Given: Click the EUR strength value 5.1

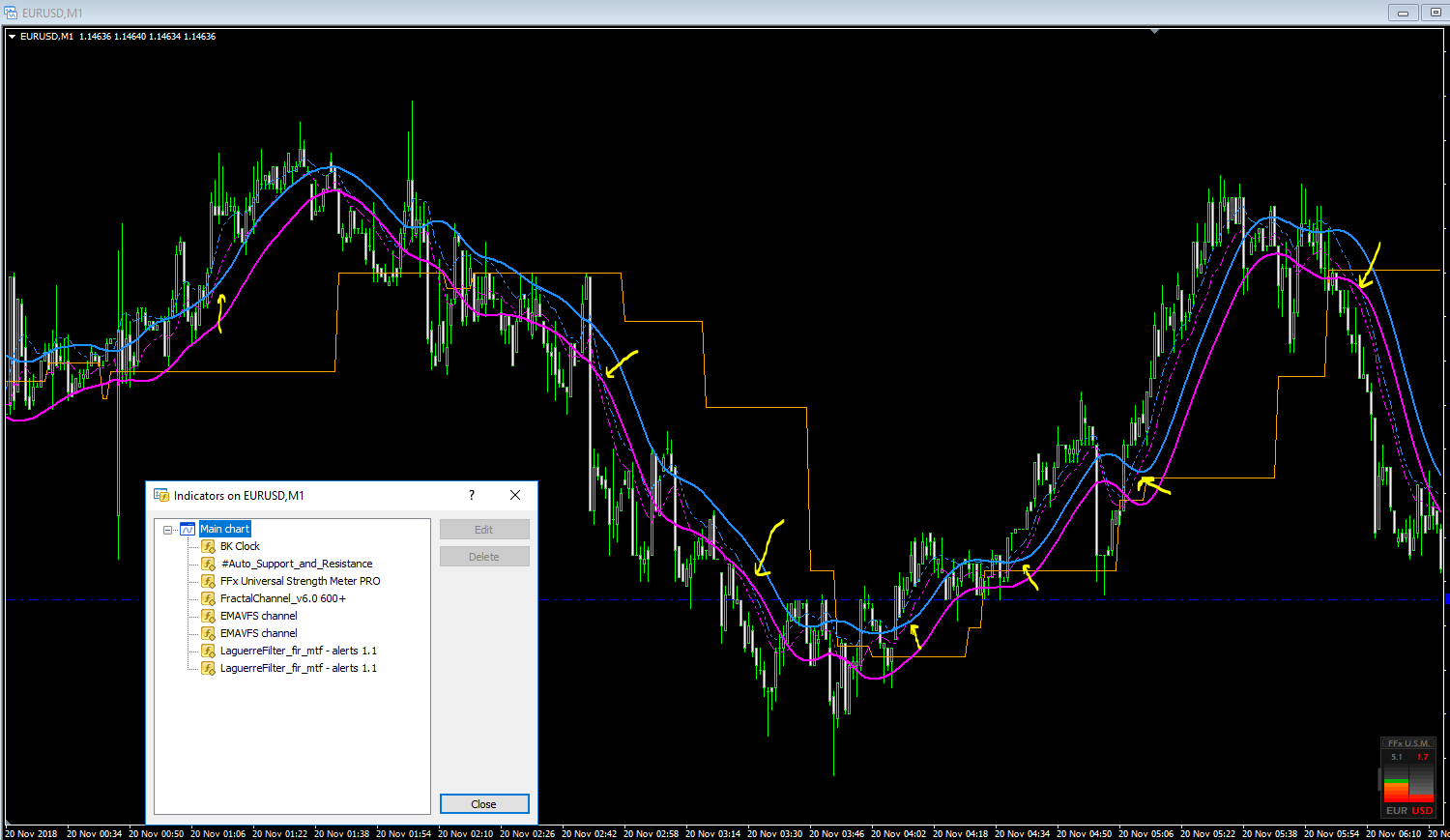Looking at the screenshot, I should [1397, 757].
